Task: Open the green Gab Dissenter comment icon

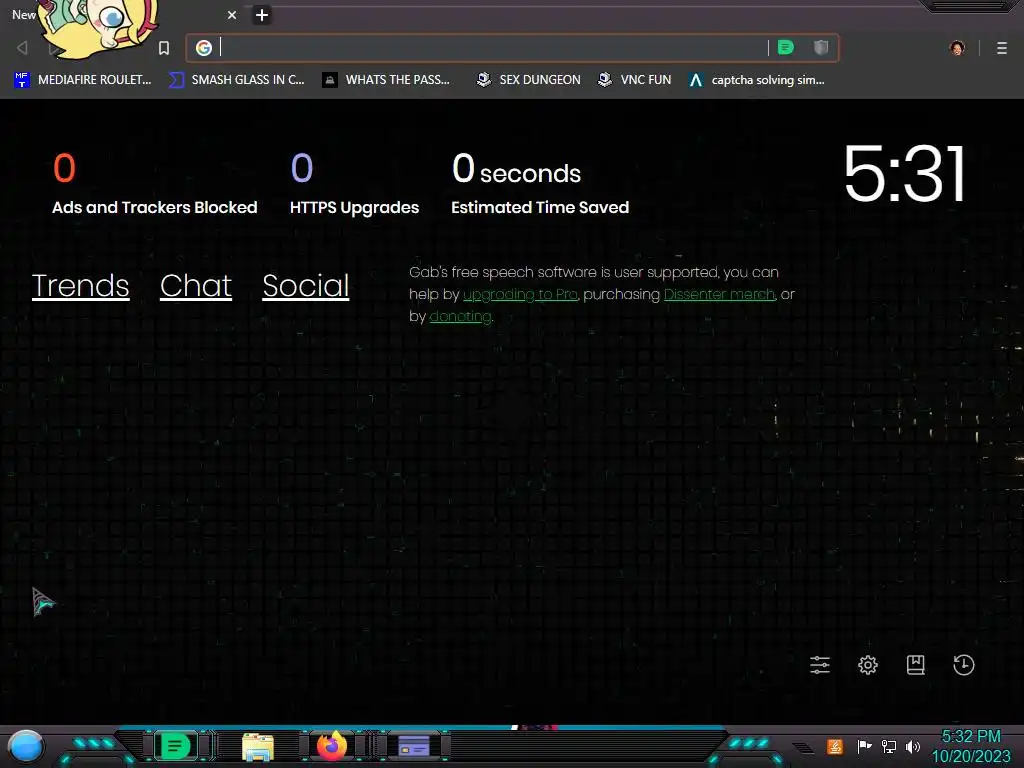Action: (786, 47)
